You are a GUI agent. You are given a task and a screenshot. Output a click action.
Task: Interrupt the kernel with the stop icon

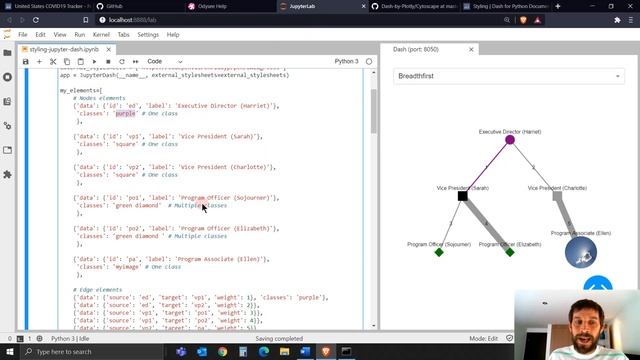108,62
